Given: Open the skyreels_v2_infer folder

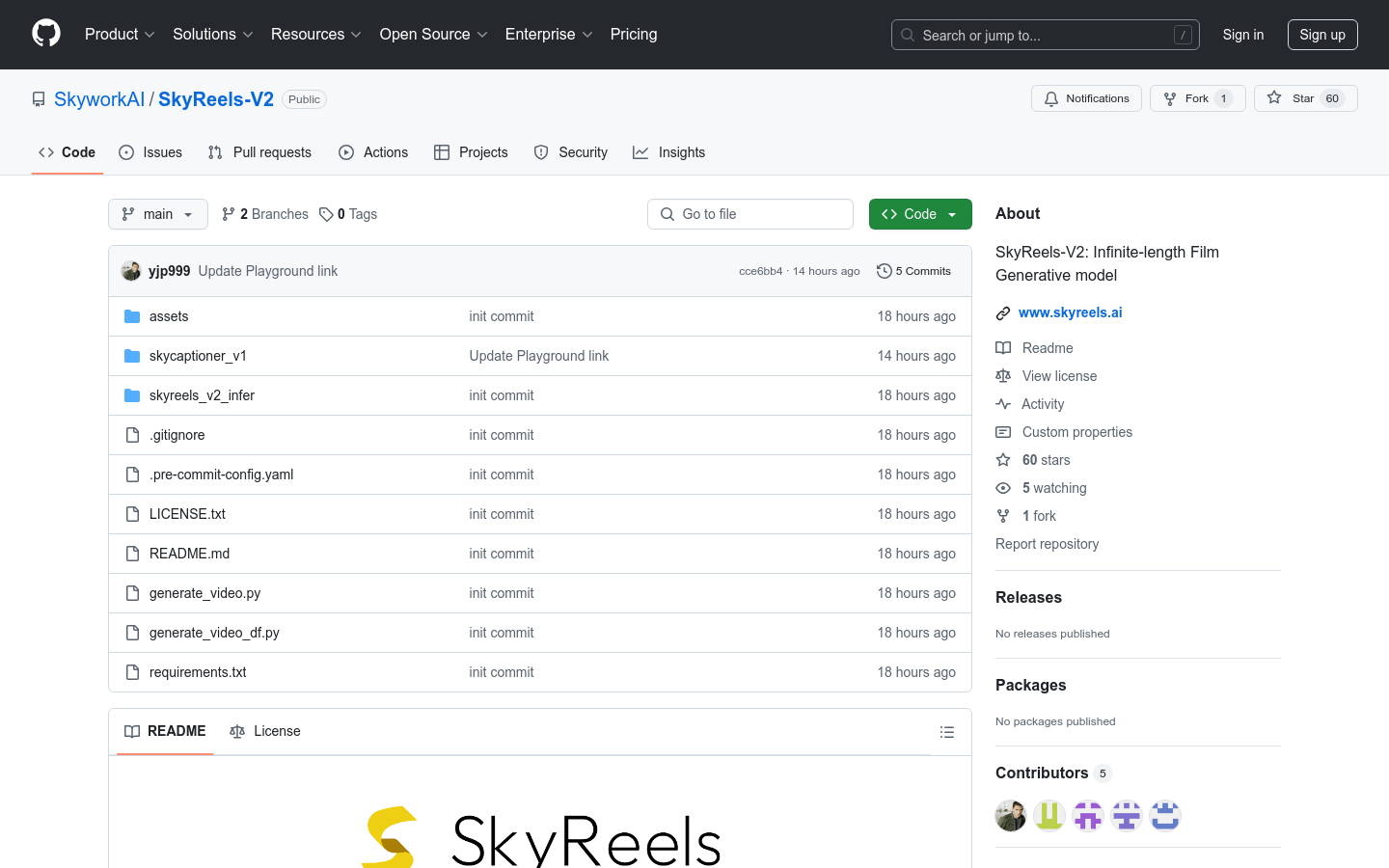Looking at the screenshot, I should [202, 395].
